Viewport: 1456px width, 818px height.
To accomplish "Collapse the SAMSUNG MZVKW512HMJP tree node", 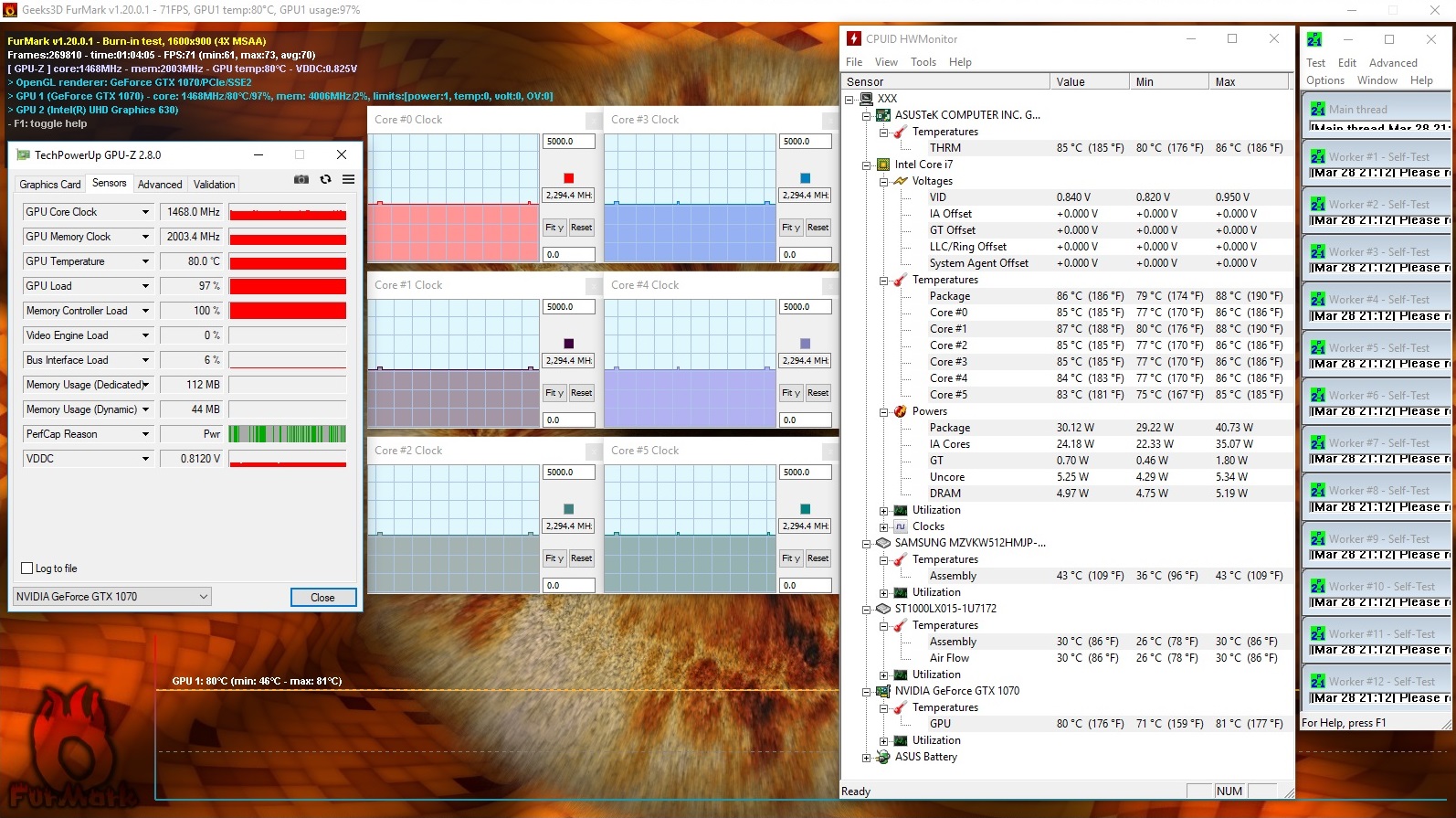I will (867, 543).
